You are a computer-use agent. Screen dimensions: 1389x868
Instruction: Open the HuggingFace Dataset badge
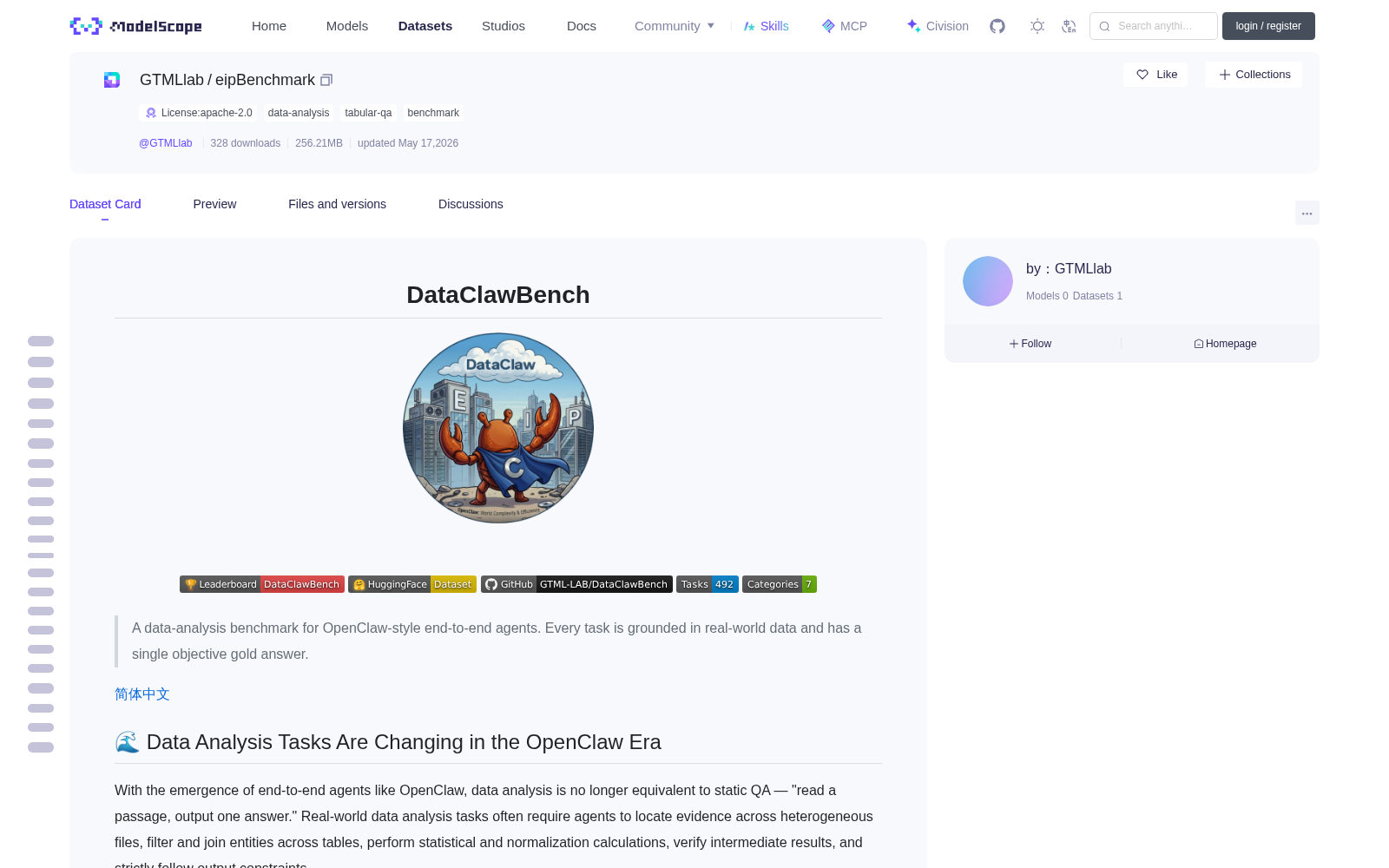(412, 584)
